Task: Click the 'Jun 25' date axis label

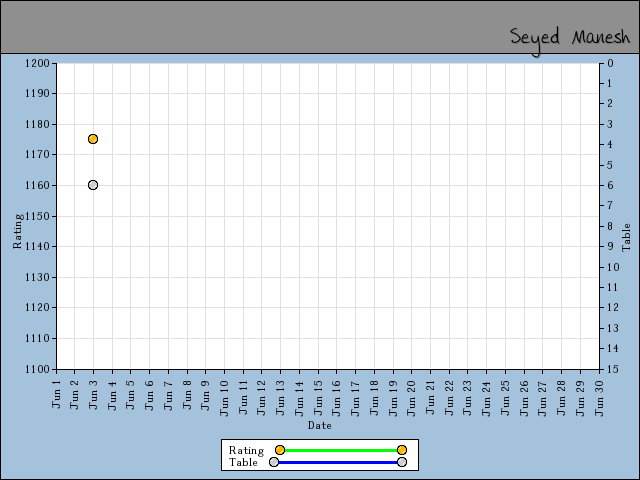Action: tap(505, 398)
